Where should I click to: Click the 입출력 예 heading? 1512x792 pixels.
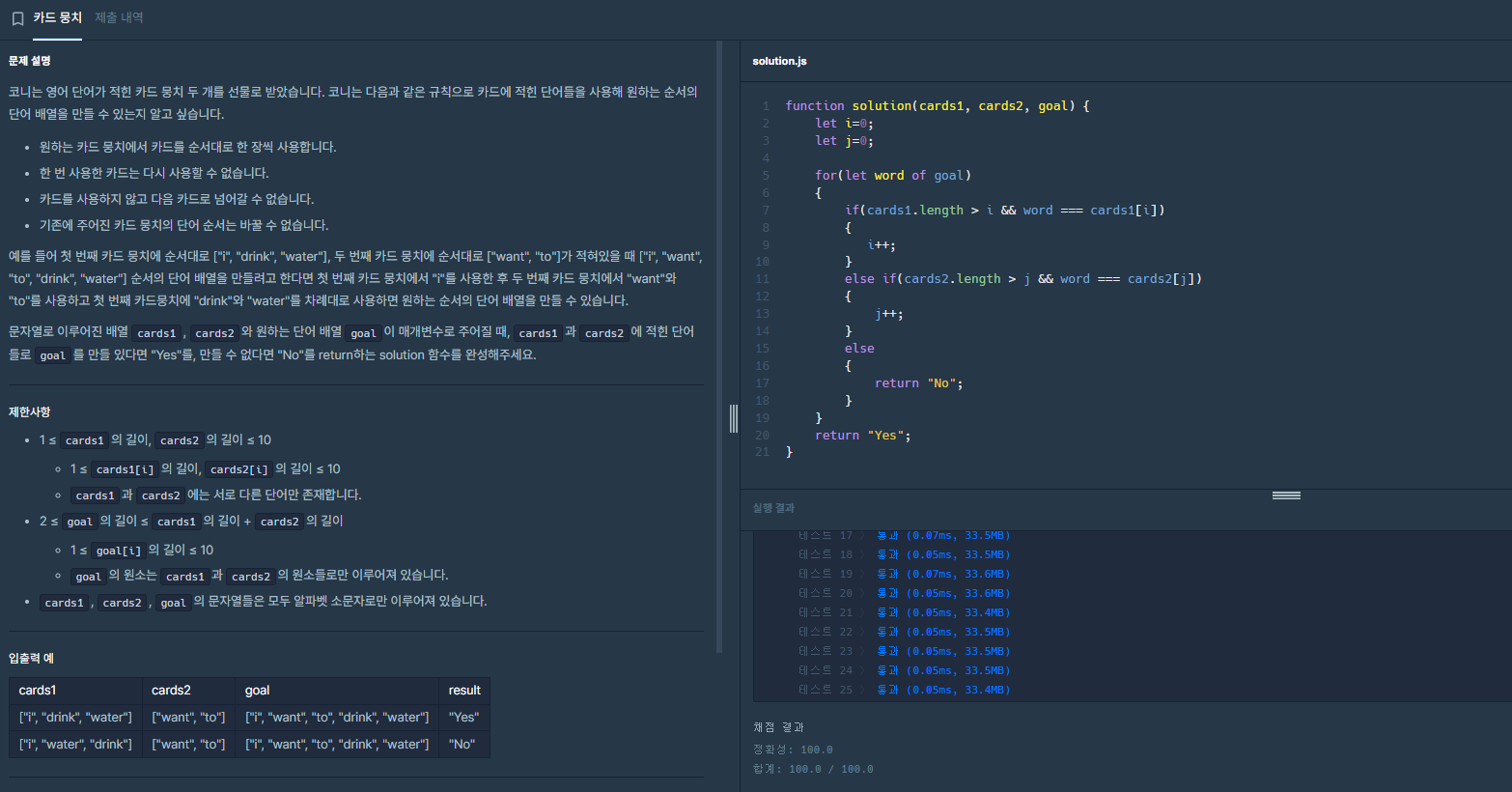tap(32, 658)
